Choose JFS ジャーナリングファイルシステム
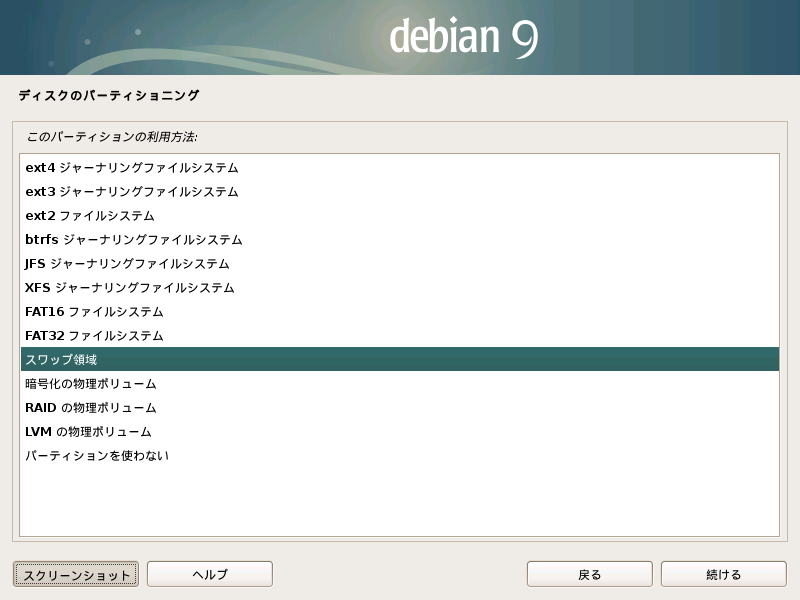This screenshot has width=800, height=600. click(x=127, y=264)
